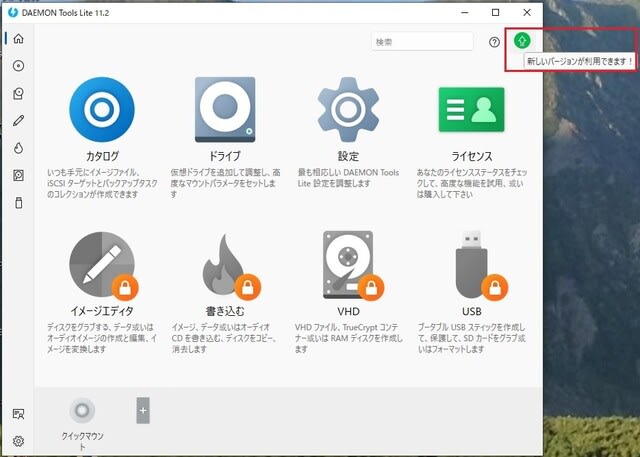Image resolution: width=640 pixels, height=457 pixels.
Task: Open the locked USB stick tile
Action: click(x=480, y=265)
